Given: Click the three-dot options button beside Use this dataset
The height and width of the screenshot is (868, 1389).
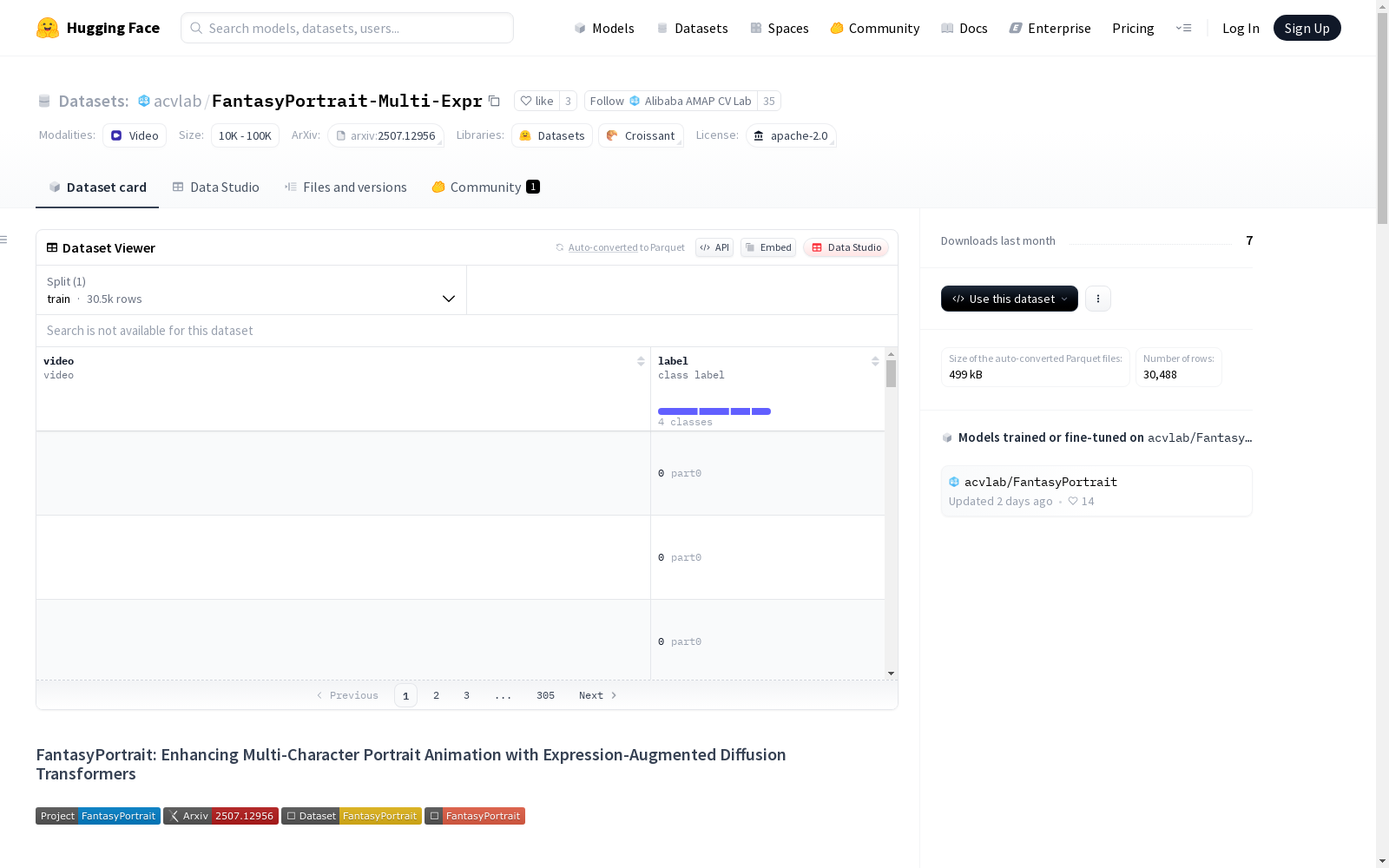Looking at the screenshot, I should tap(1098, 299).
